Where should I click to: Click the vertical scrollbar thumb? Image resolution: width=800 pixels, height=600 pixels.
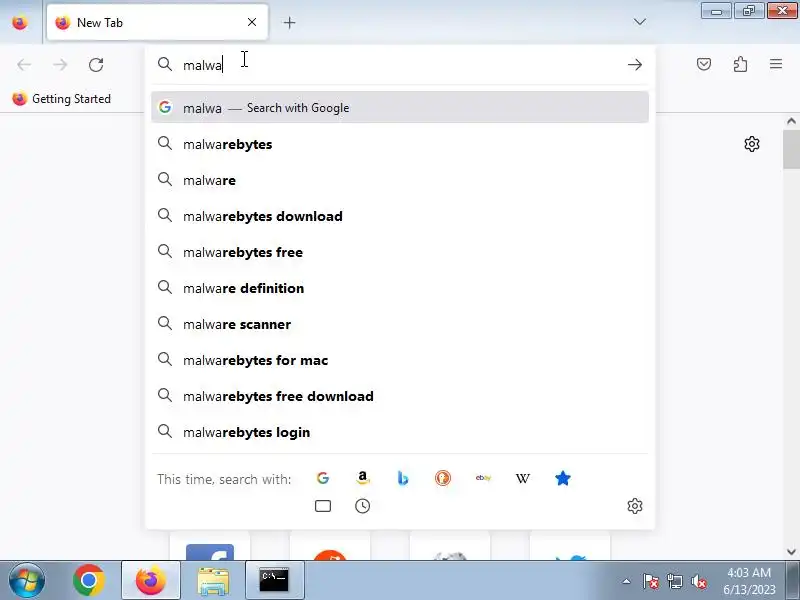pos(791,149)
